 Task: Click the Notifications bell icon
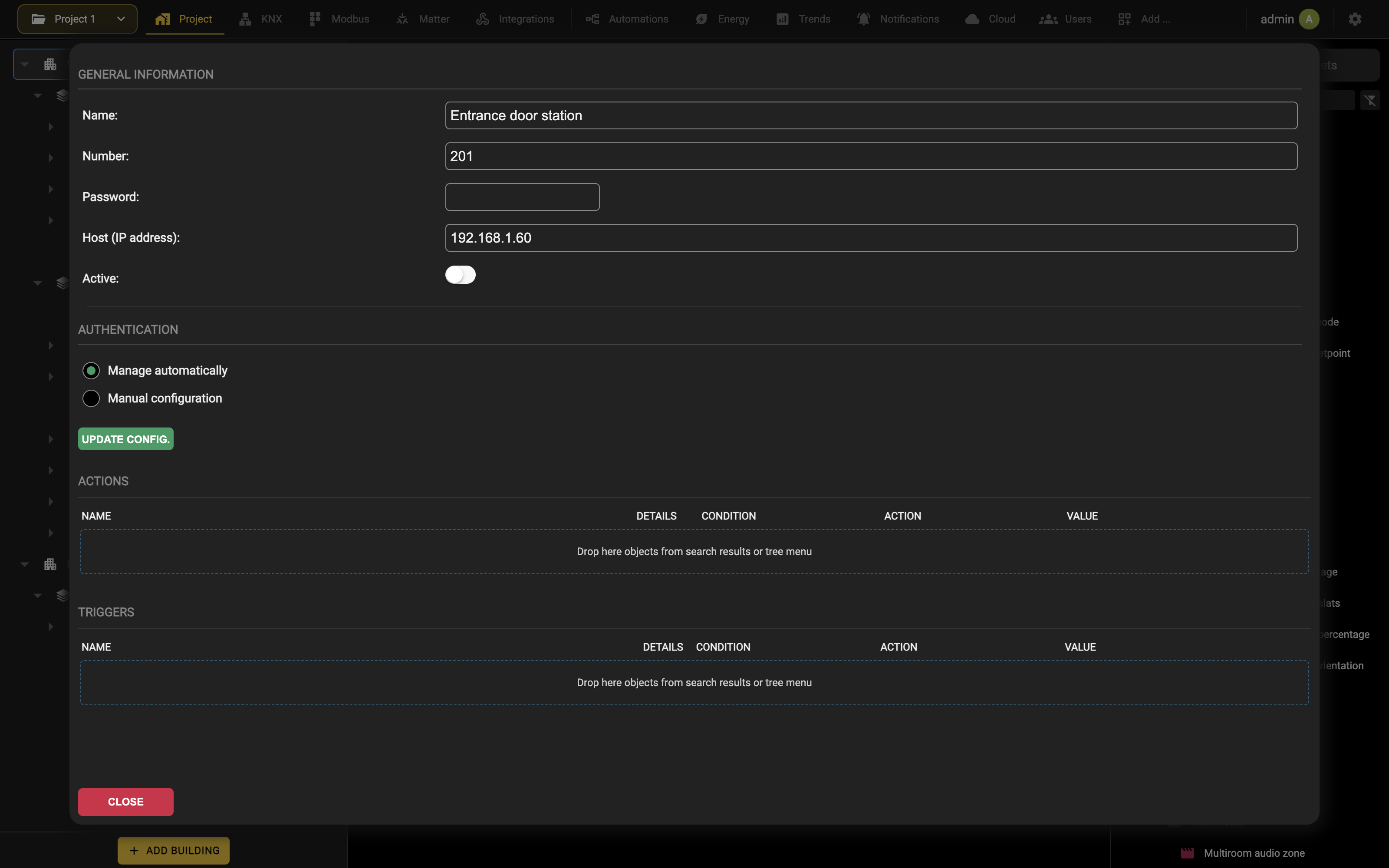click(863, 19)
